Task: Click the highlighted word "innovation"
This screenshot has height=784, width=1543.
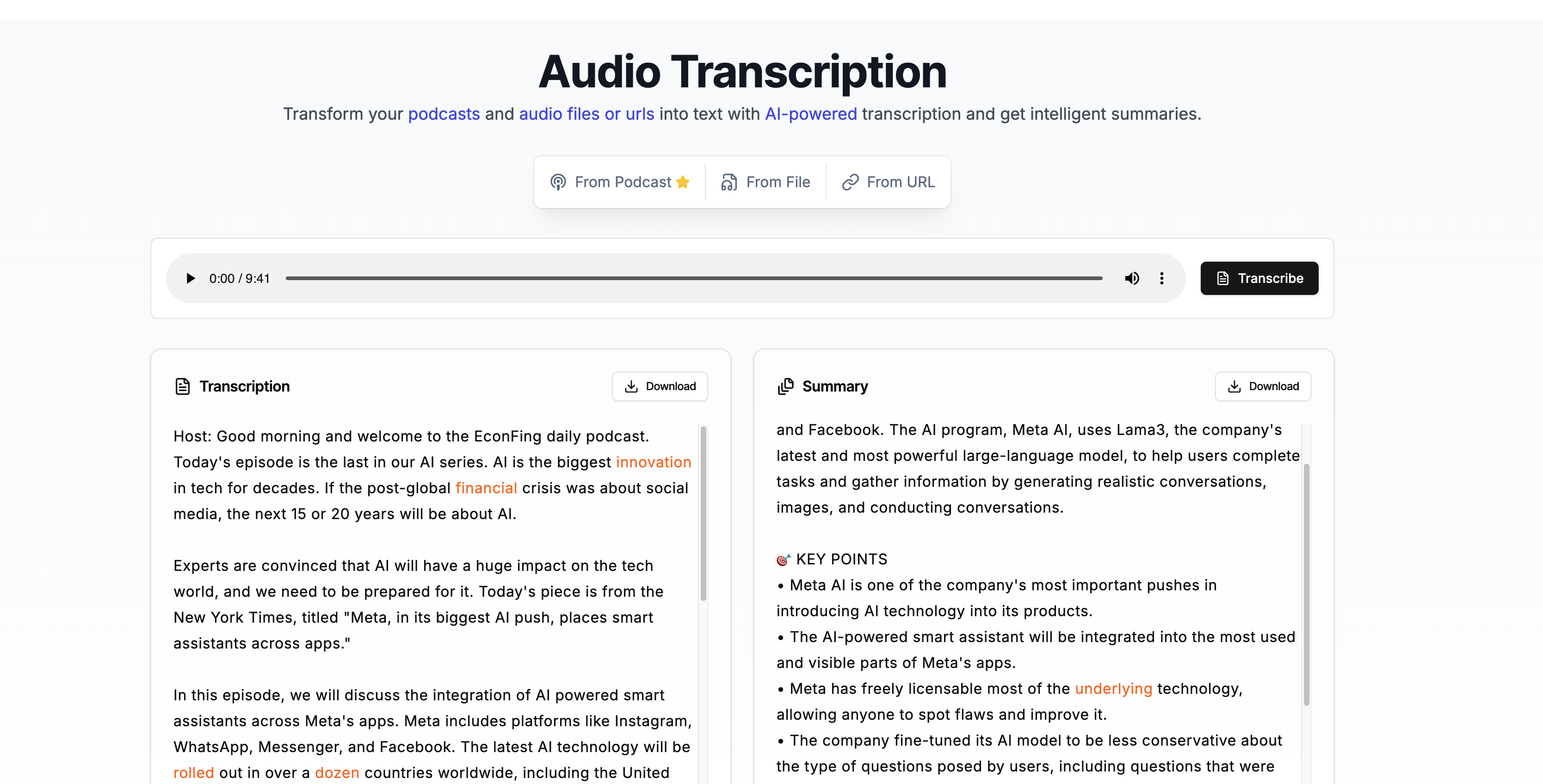Action: [653, 462]
